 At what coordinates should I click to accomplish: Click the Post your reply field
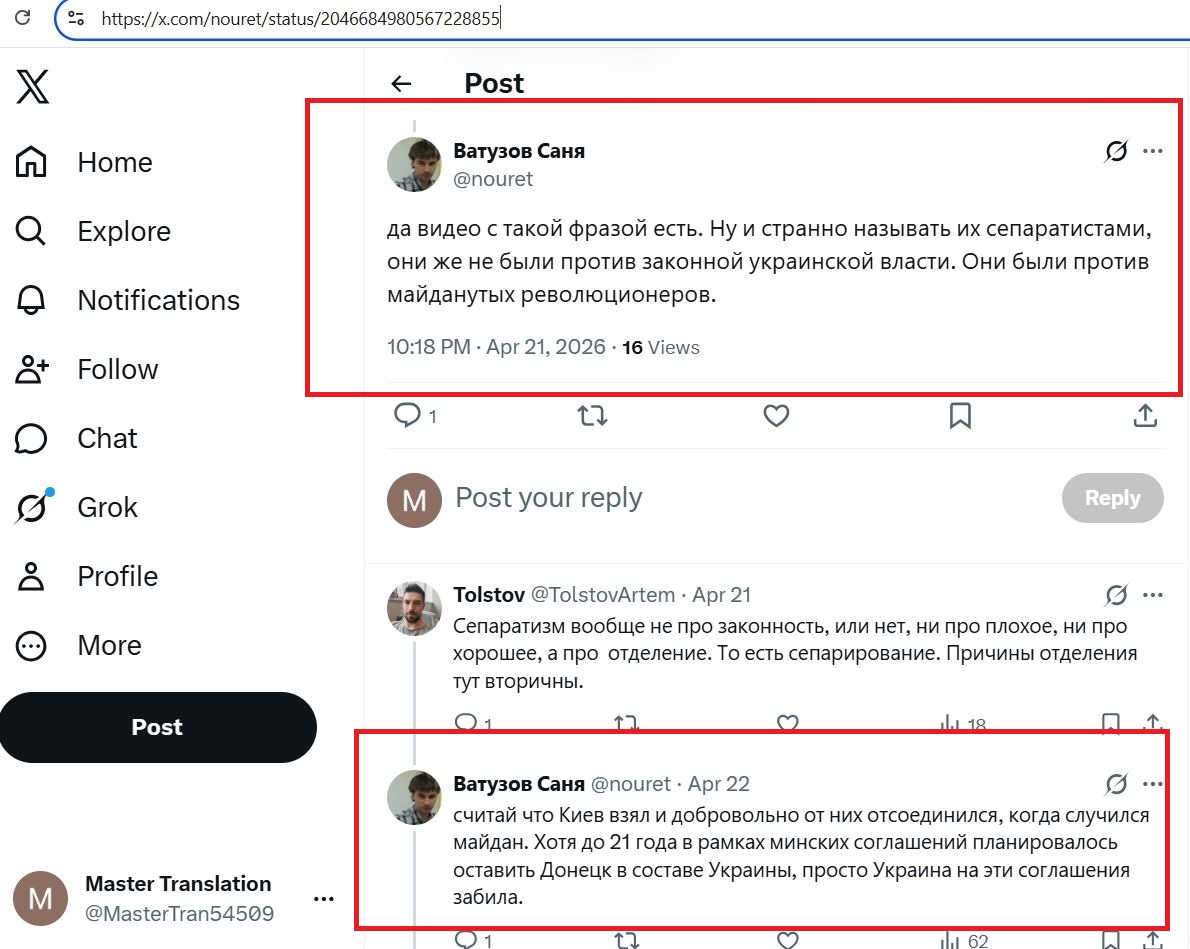point(700,498)
